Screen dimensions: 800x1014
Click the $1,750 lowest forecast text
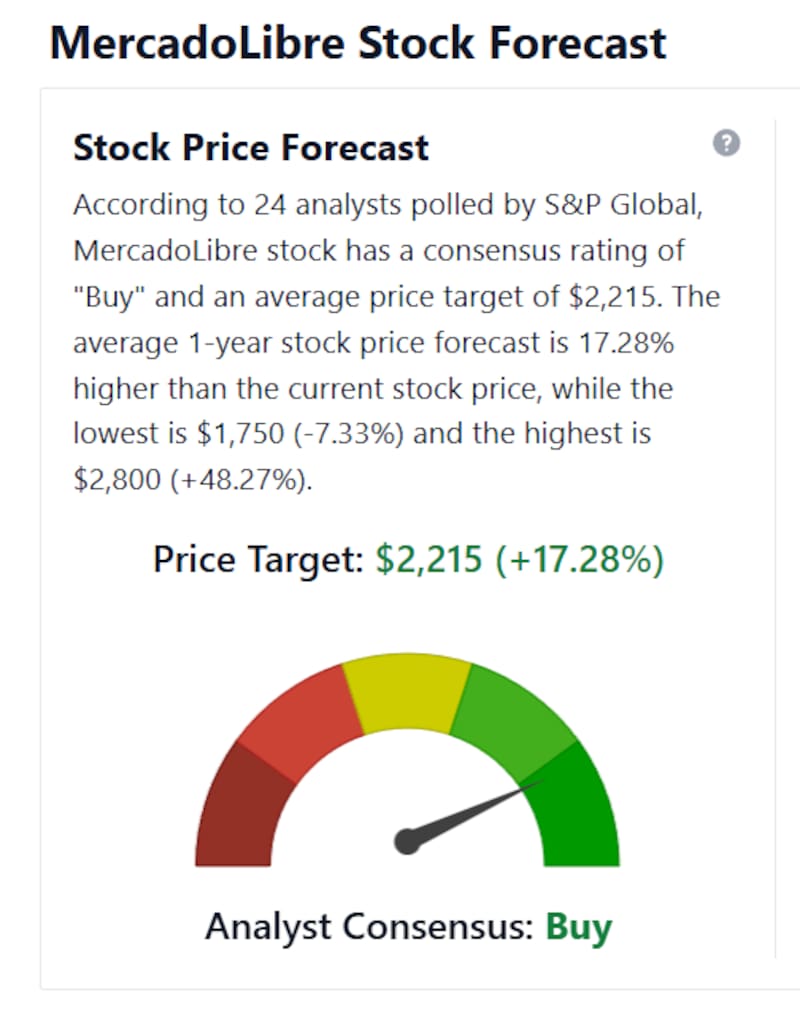(241, 434)
